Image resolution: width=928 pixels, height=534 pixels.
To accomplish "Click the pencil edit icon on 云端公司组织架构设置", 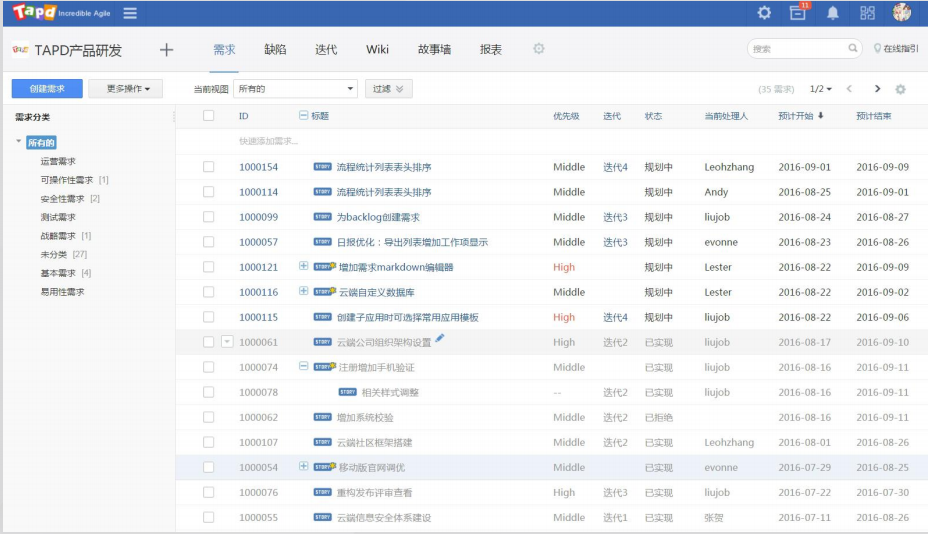I will (x=439, y=338).
